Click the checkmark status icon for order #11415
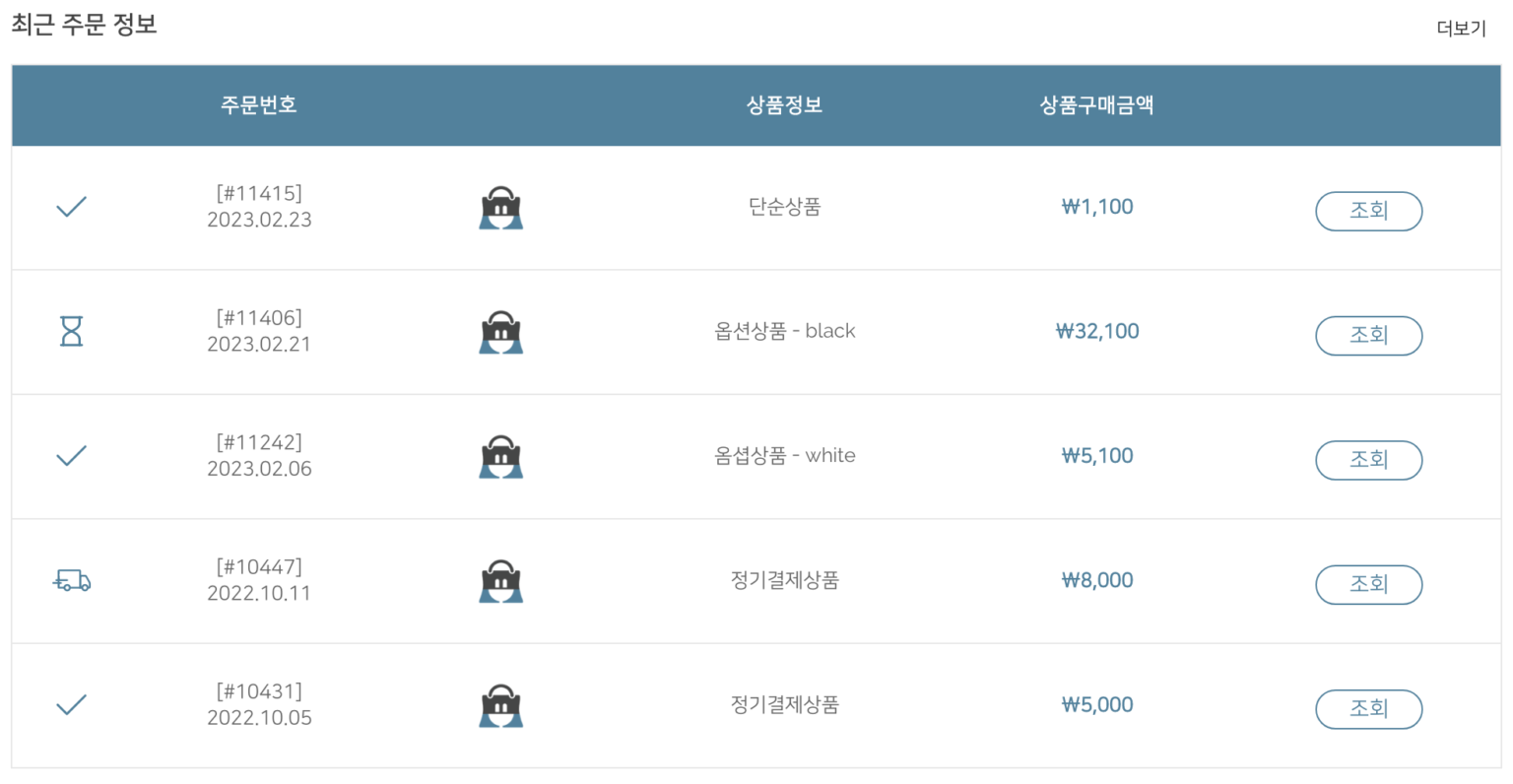1513x784 pixels. click(x=71, y=207)
